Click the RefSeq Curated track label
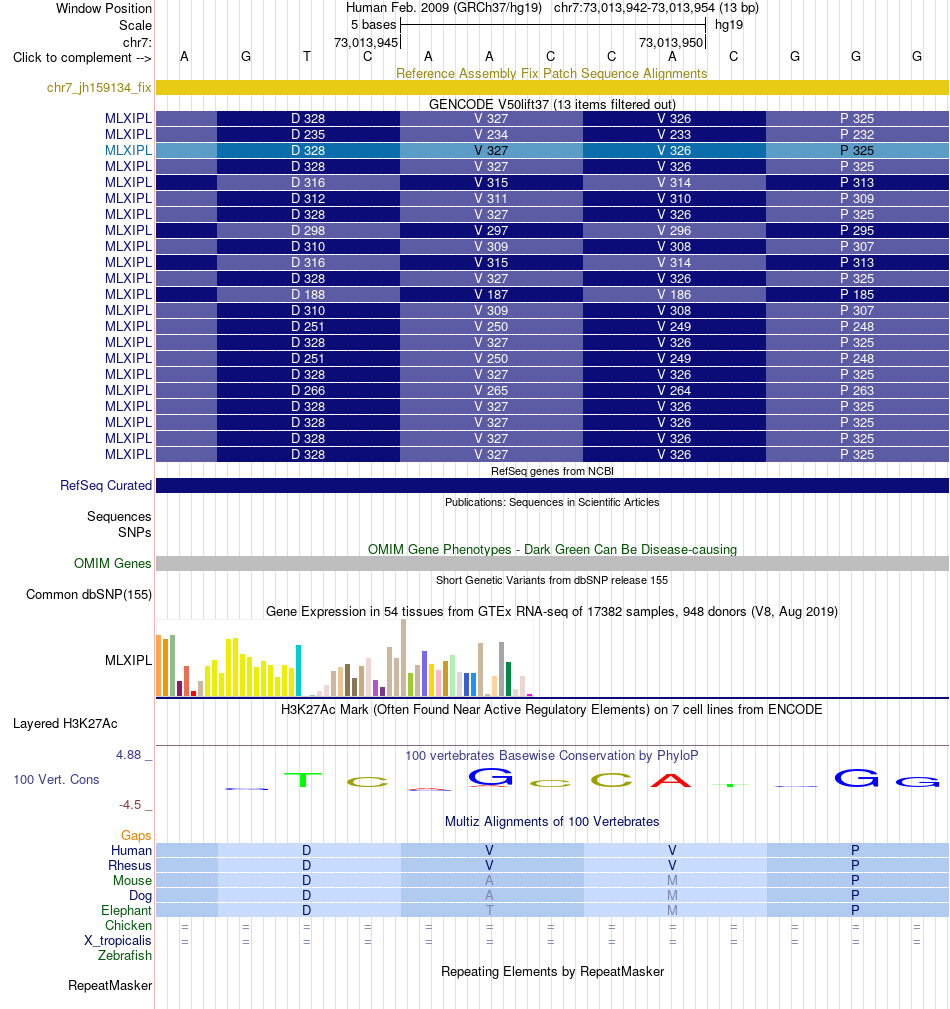Screen dimensions: 950x1009 point(106,485)
